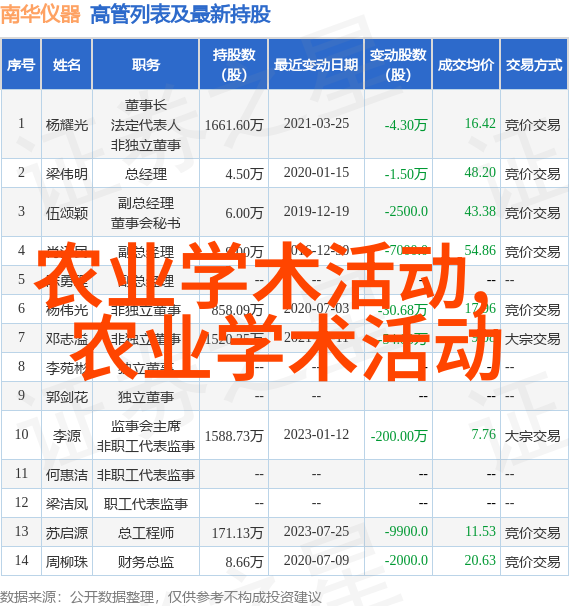Click the date 2019-12-19
Image resolution: width=569 pixels, height=606 pixels.
pos(316,212)
